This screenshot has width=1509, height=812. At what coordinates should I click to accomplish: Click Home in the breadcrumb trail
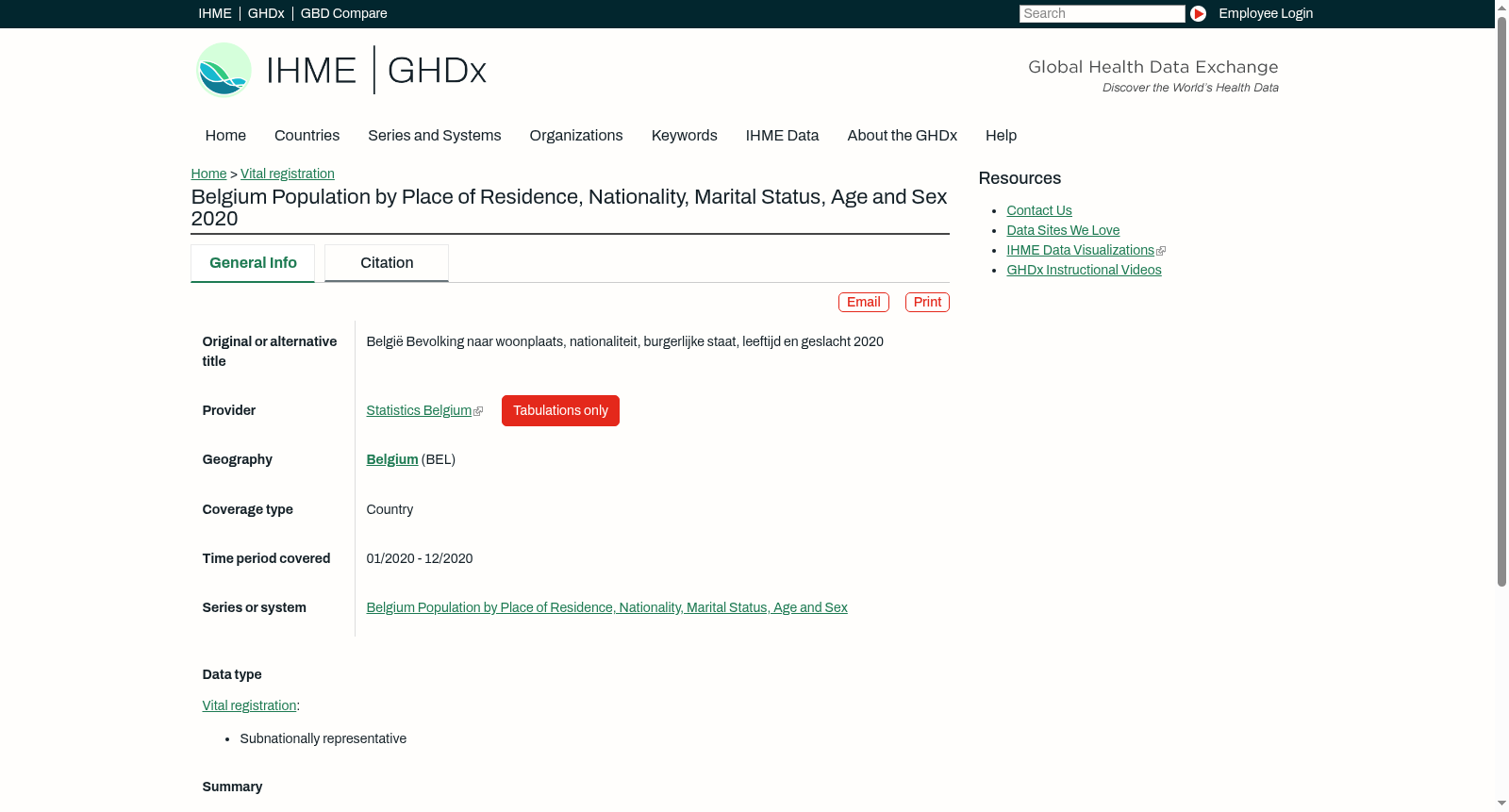click(208, 174)
